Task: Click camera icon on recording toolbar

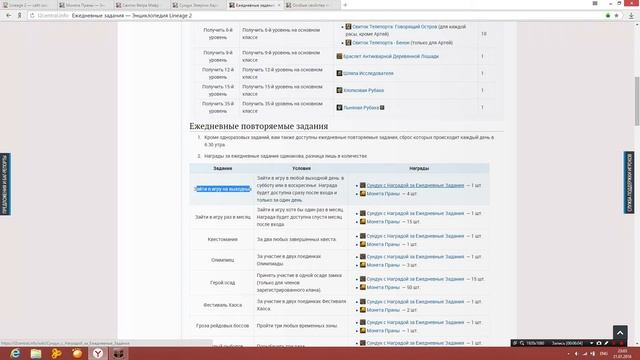Action: tap(599, 343)
